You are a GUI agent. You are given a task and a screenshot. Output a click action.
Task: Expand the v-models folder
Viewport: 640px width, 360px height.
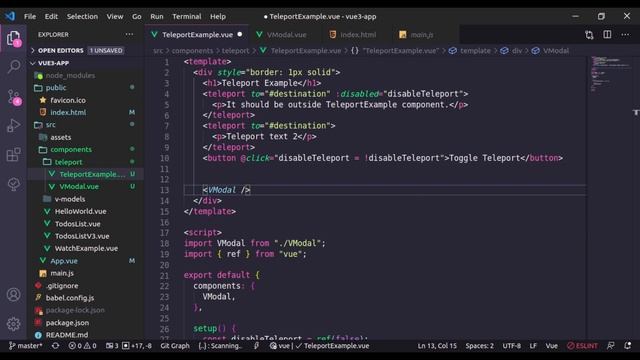point(86,199)
